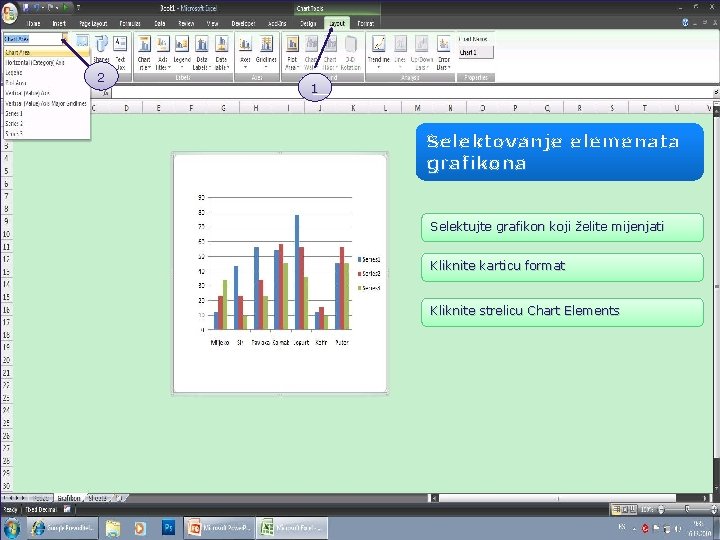720x540 pixels.
Task: Click the Series2 legend entry
Action: click(369, 274)
